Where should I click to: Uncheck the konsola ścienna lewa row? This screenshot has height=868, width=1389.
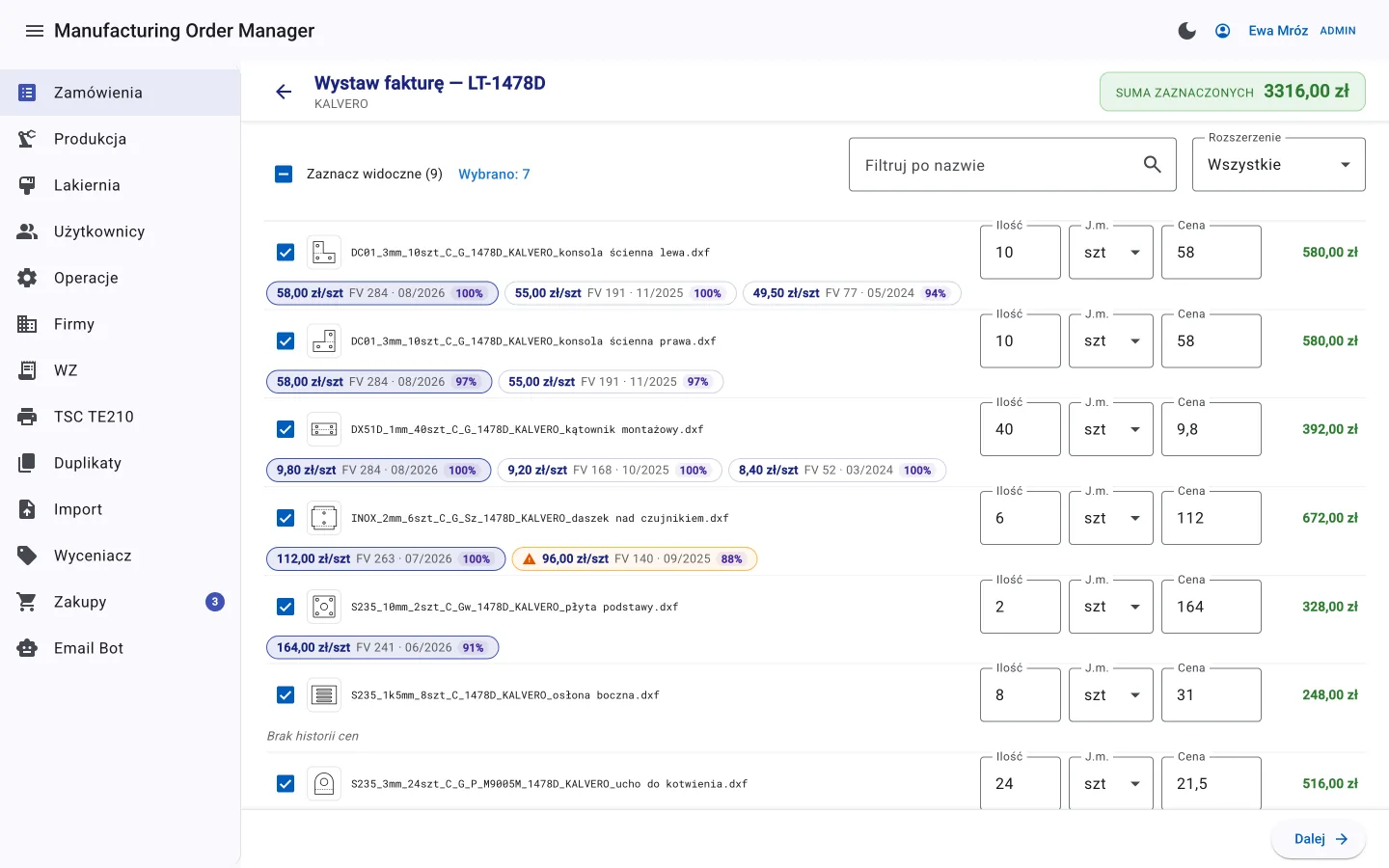pos(286,253)
